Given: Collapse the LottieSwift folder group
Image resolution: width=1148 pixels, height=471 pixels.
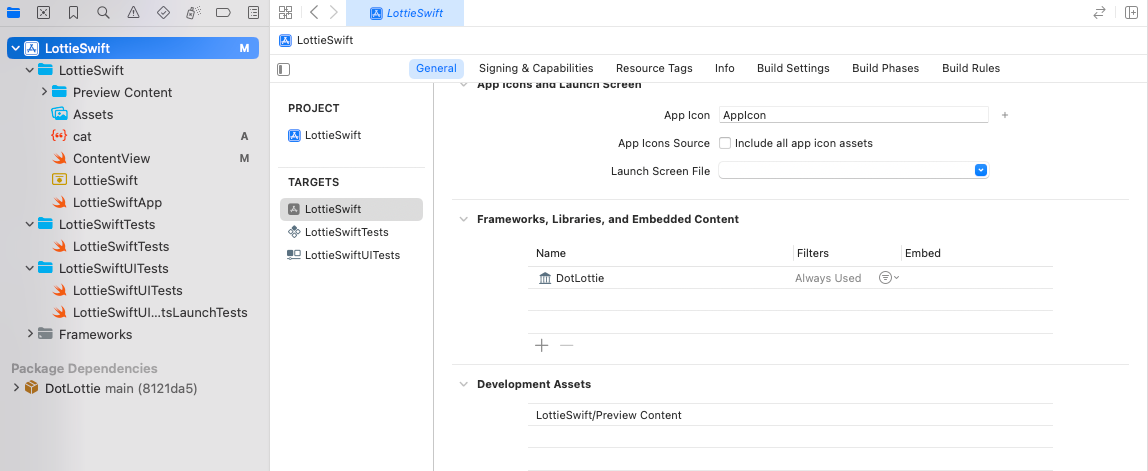Looking at the screenshot, I should click(30, 70).
